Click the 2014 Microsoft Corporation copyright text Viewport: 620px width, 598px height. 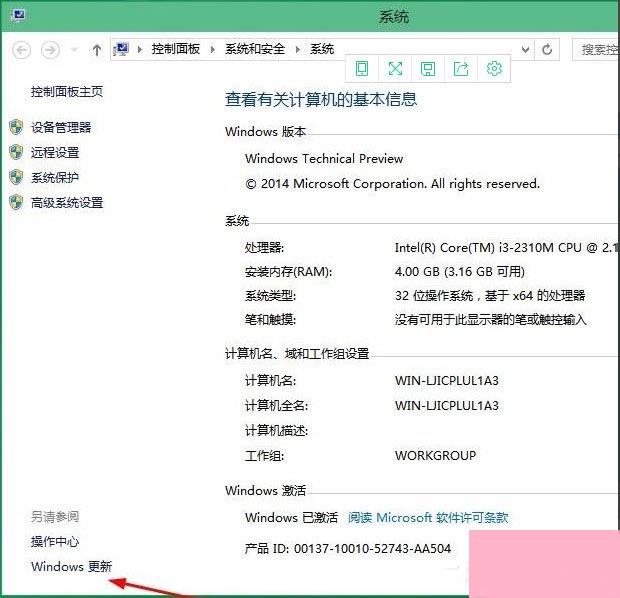point(392,184)
